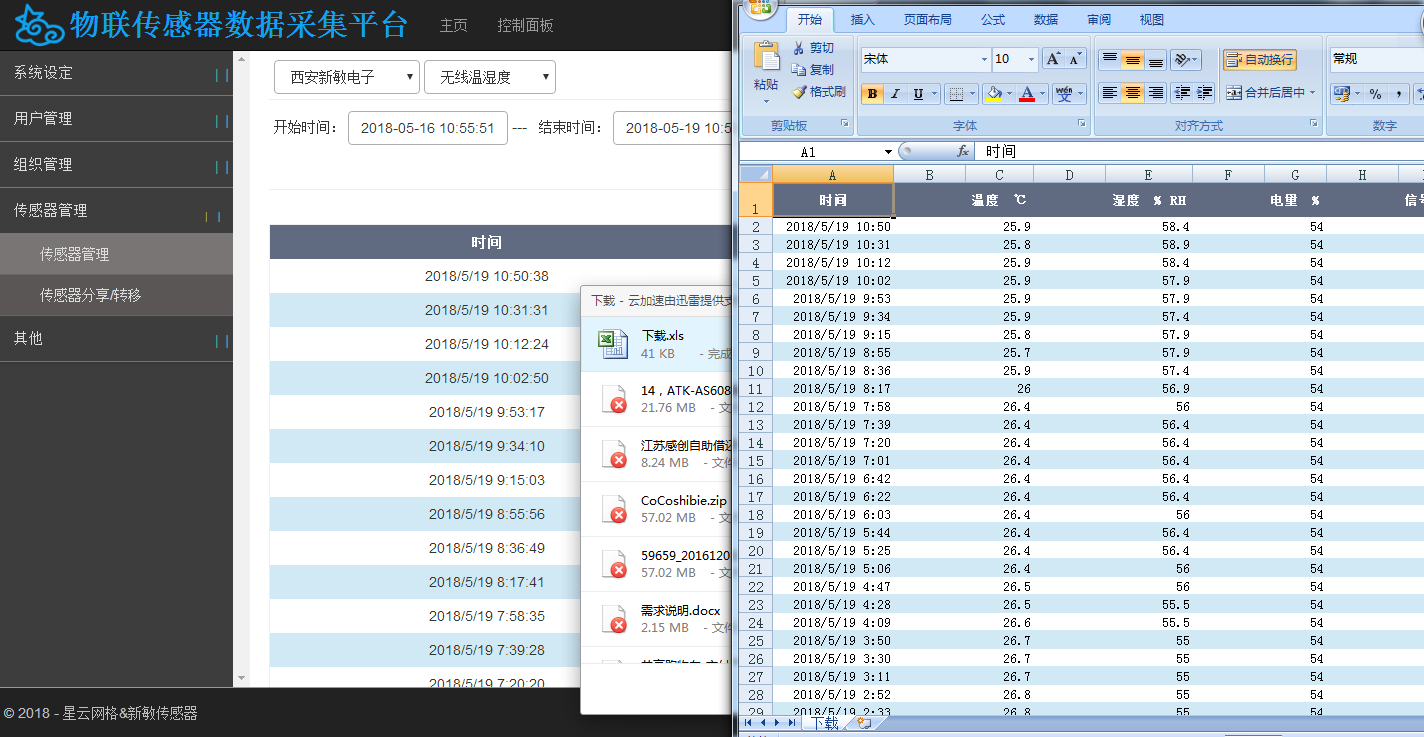Viewport: 1424px width, 737px height.
Task: Click the Italic formatting icon
Action: point(895,94)
